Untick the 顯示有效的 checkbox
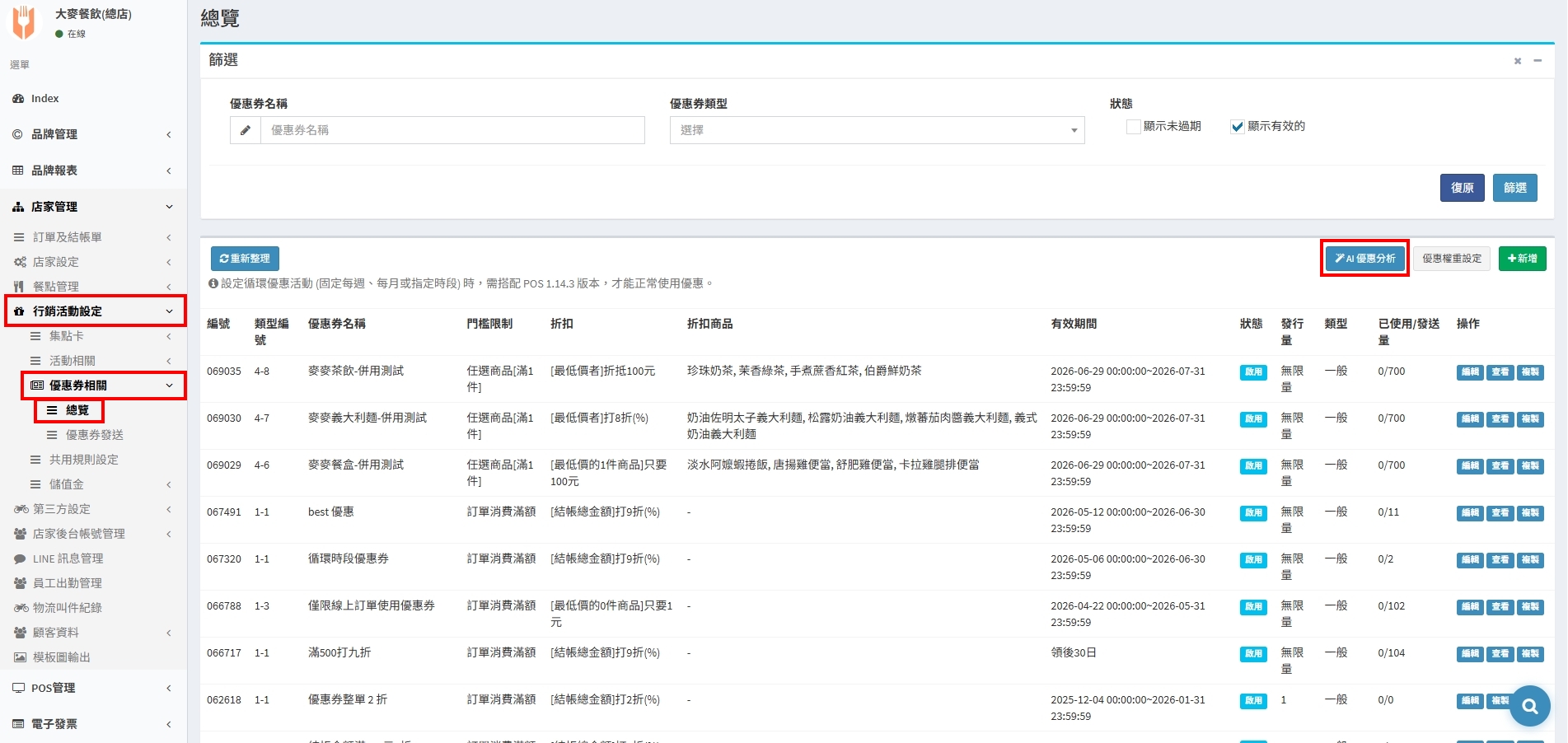 click(x=1238, y=127)
